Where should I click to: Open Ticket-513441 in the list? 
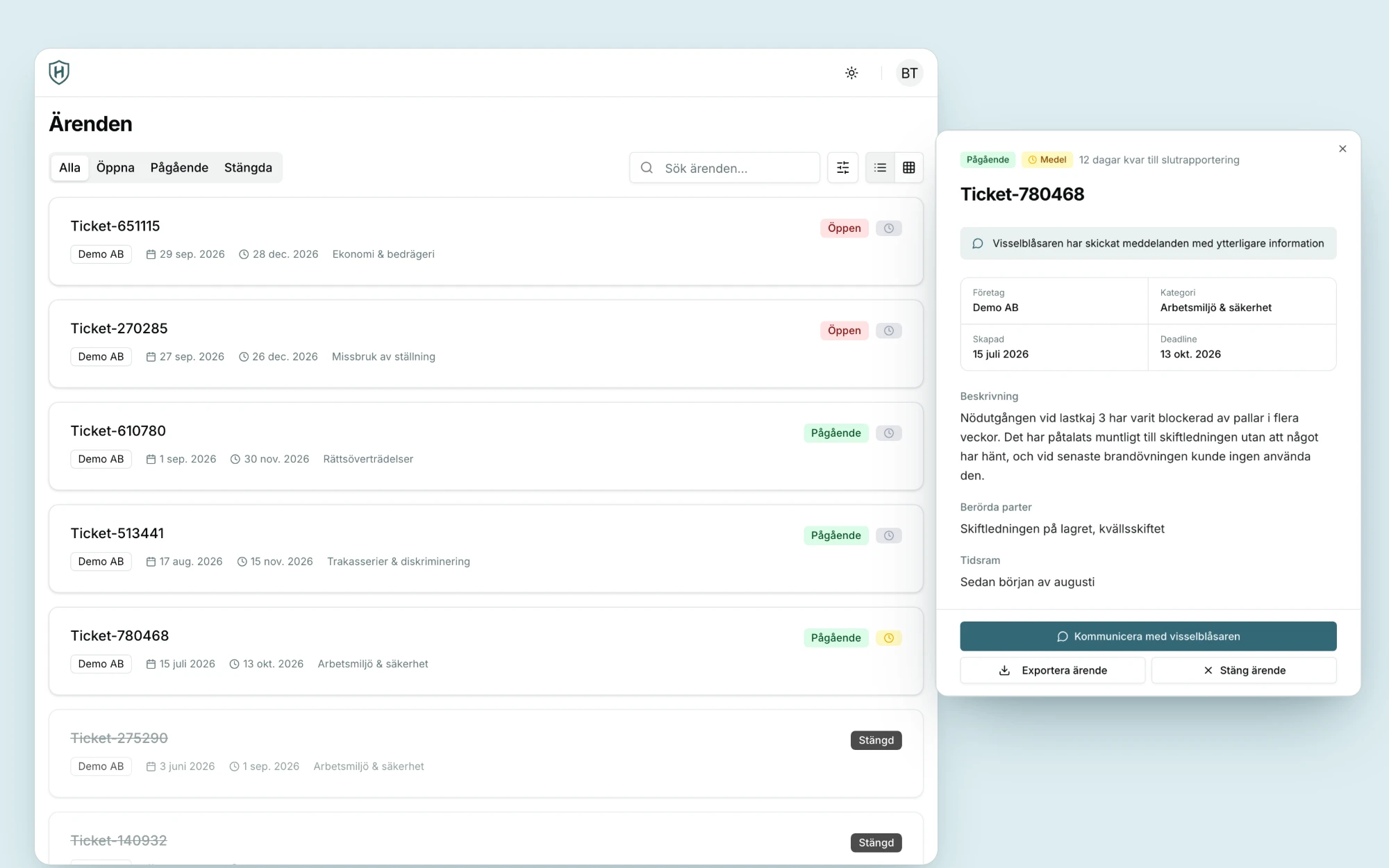click(485, 549)
